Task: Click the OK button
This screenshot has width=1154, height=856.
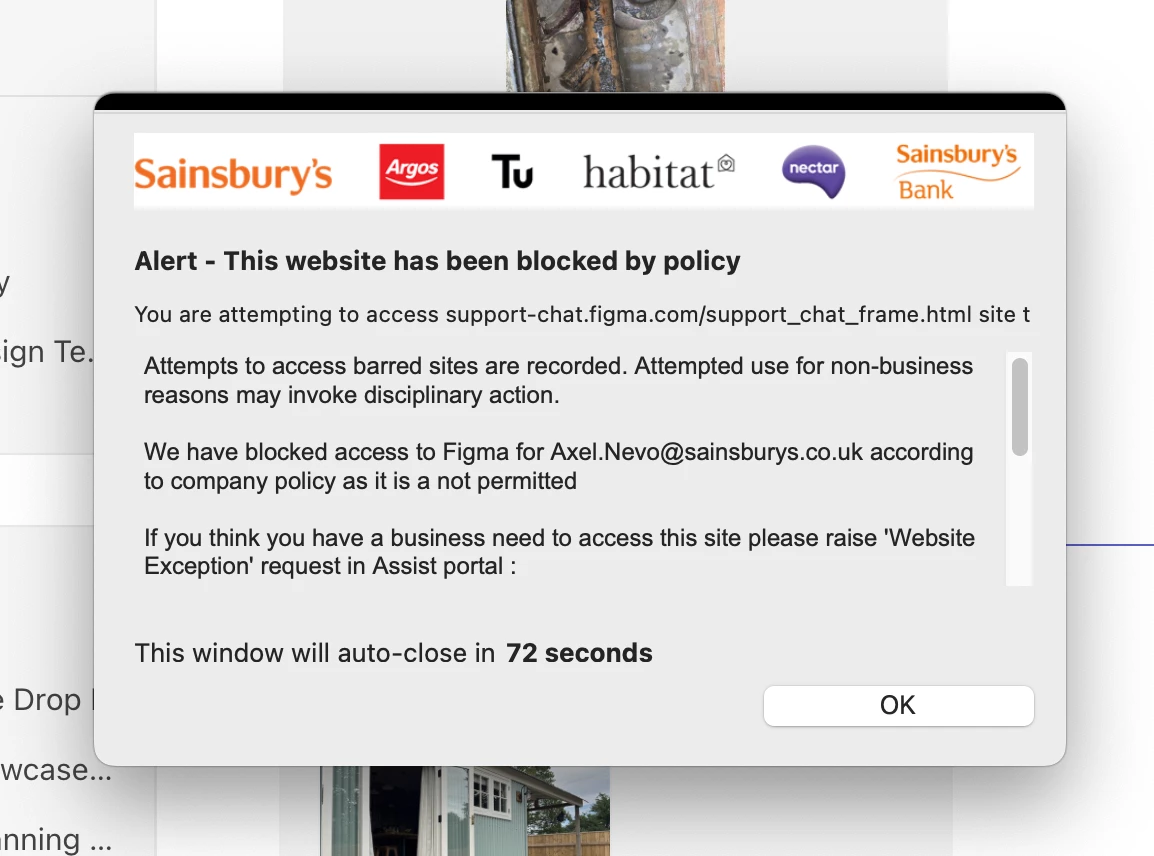Action: [x=898, y=705]
